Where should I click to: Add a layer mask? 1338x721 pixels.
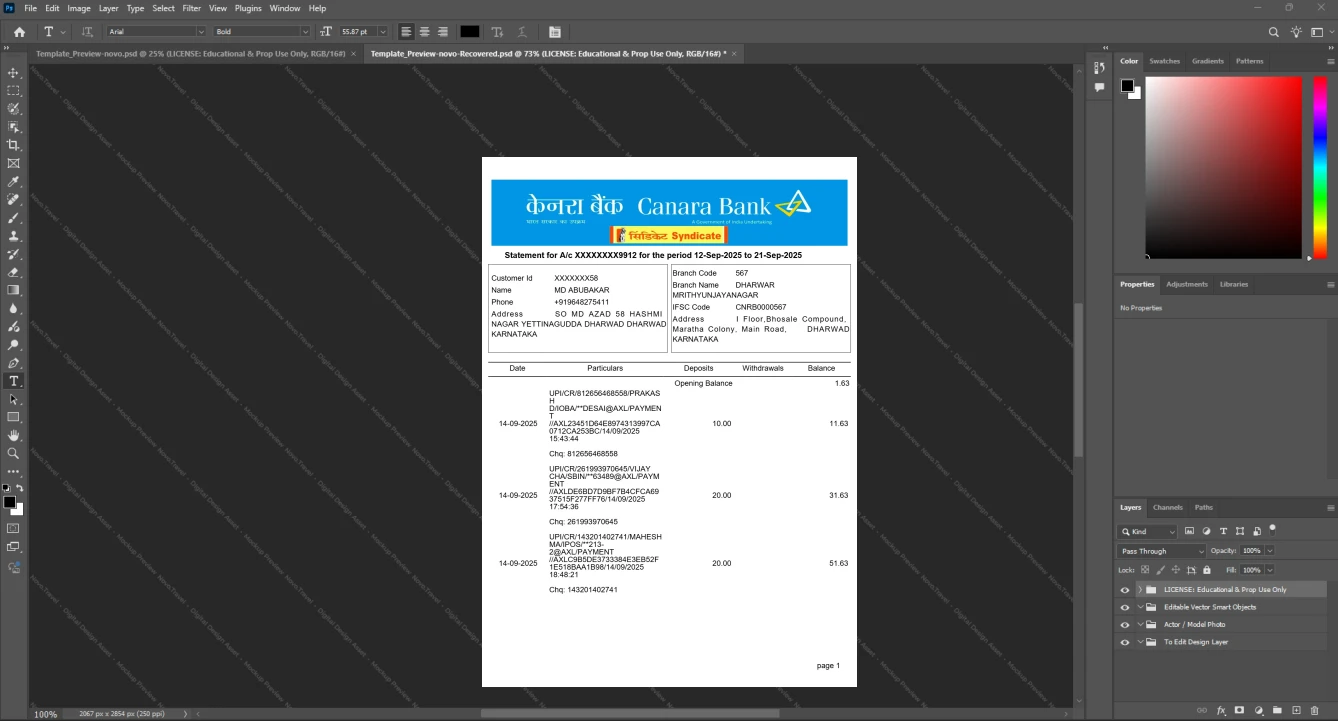(1239, 710)
